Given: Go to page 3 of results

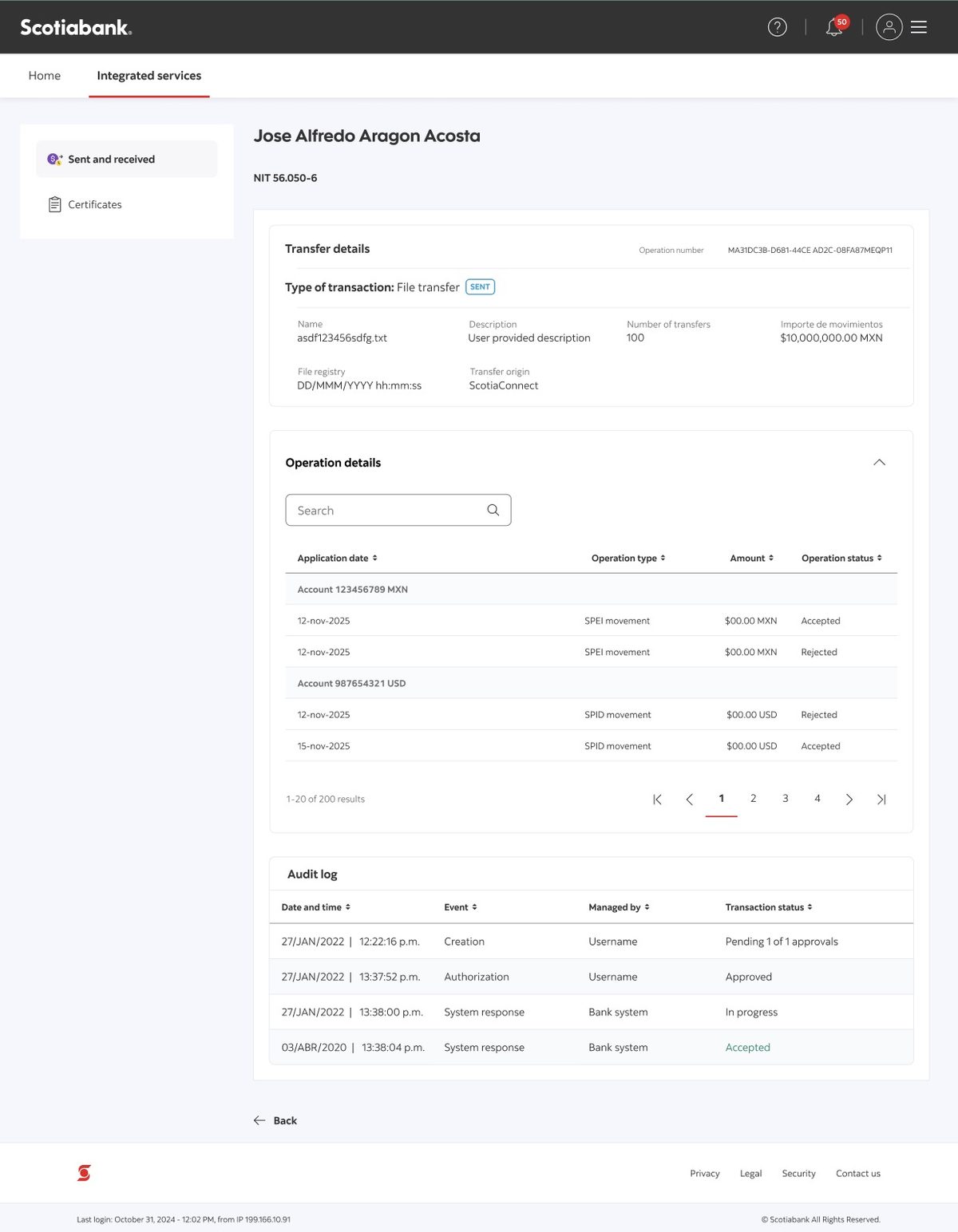Looking at the screenshot, I should 786,799.
